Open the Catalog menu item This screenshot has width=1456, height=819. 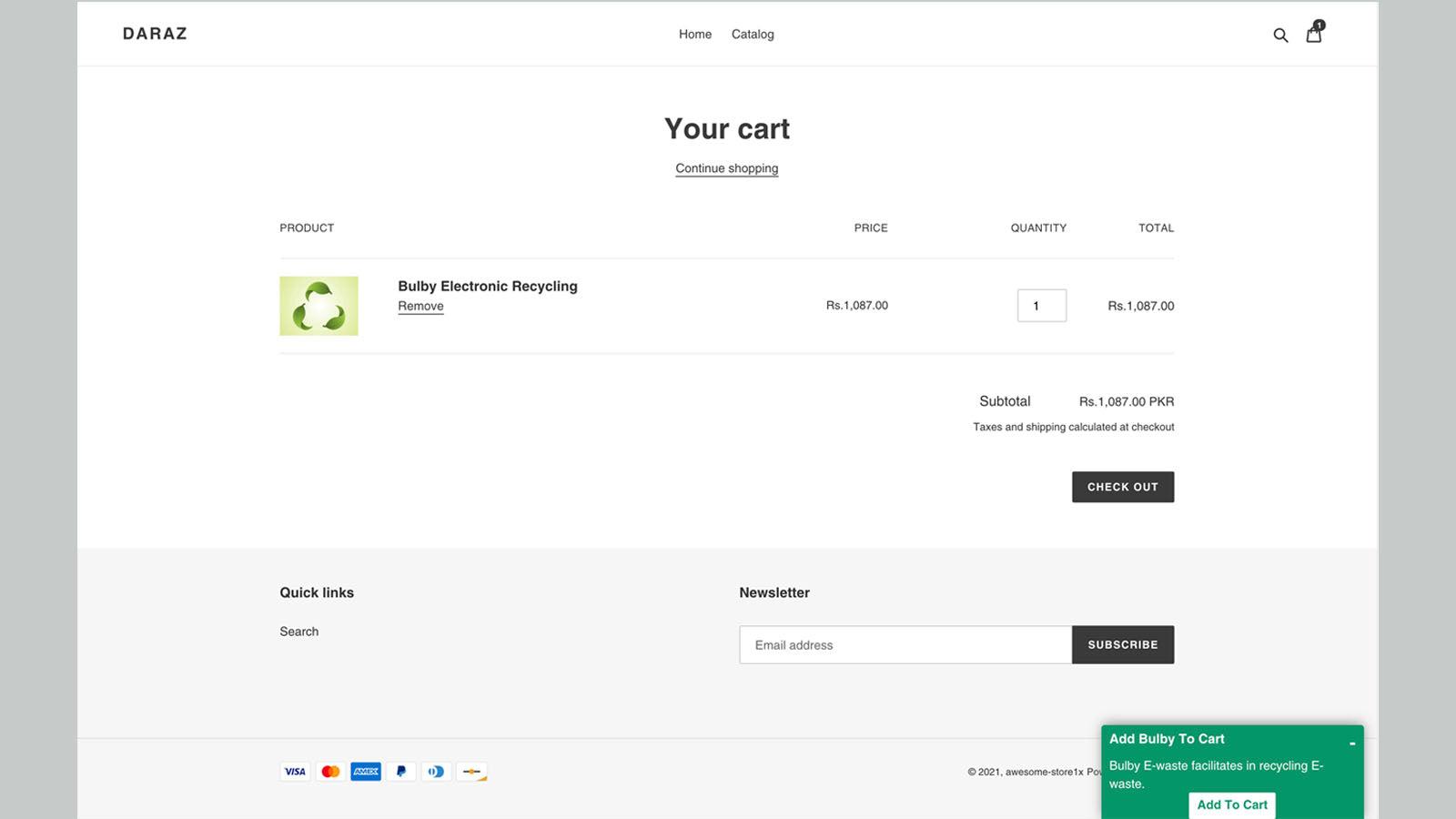[753, 35]
